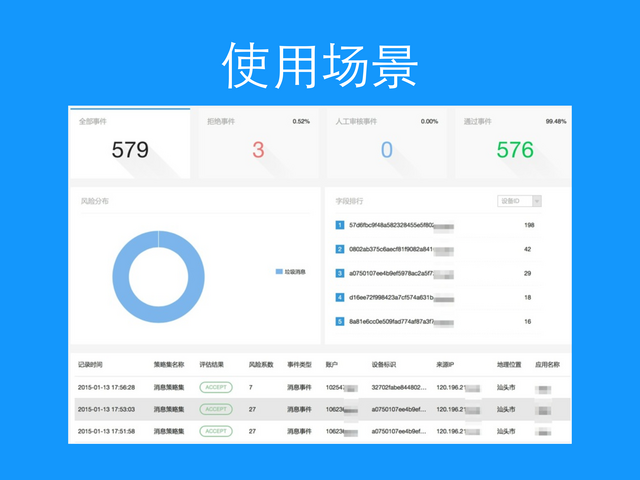This screenshot has width=640, height=480.
Task: Select device ID starting with 8a81e6cc0e509
Action: point(391,321)
